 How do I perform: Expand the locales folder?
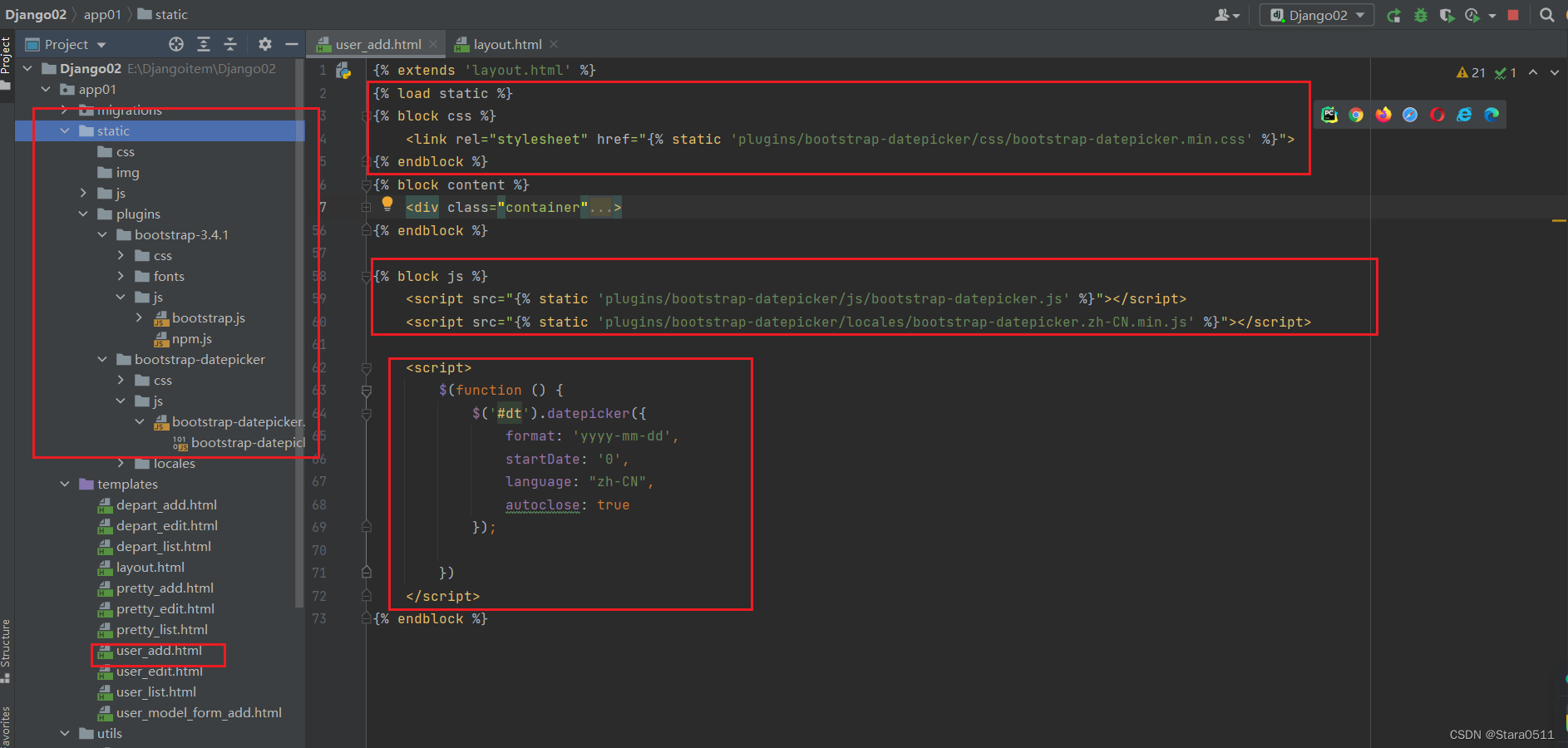pyautogui.click(x=121, y=463)
